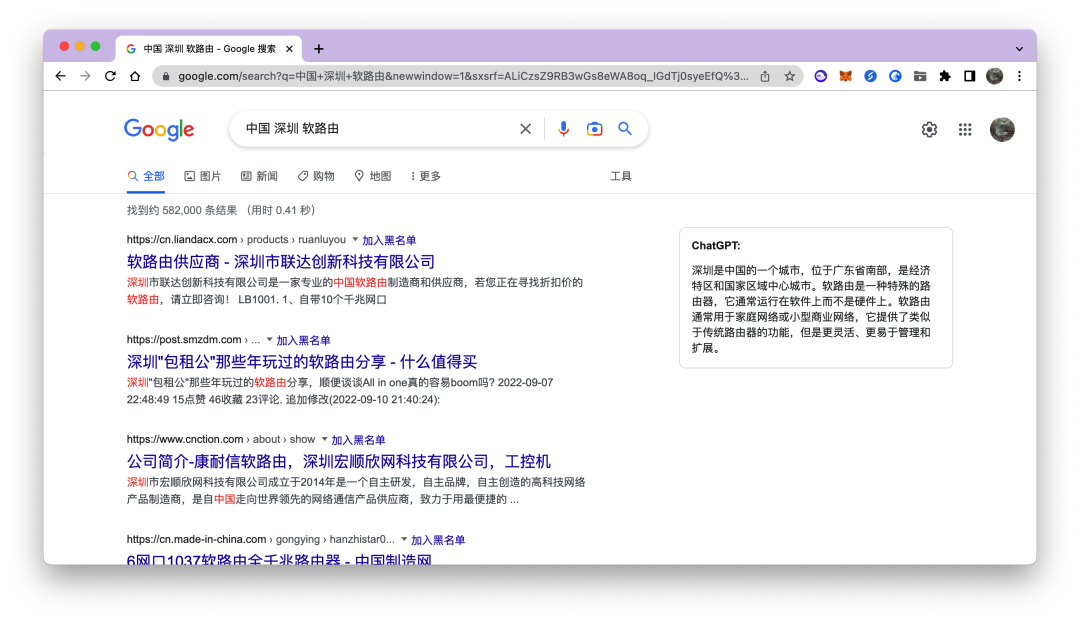Select the 全部 results tab
Screen dimensions: 1080x622
146,176
